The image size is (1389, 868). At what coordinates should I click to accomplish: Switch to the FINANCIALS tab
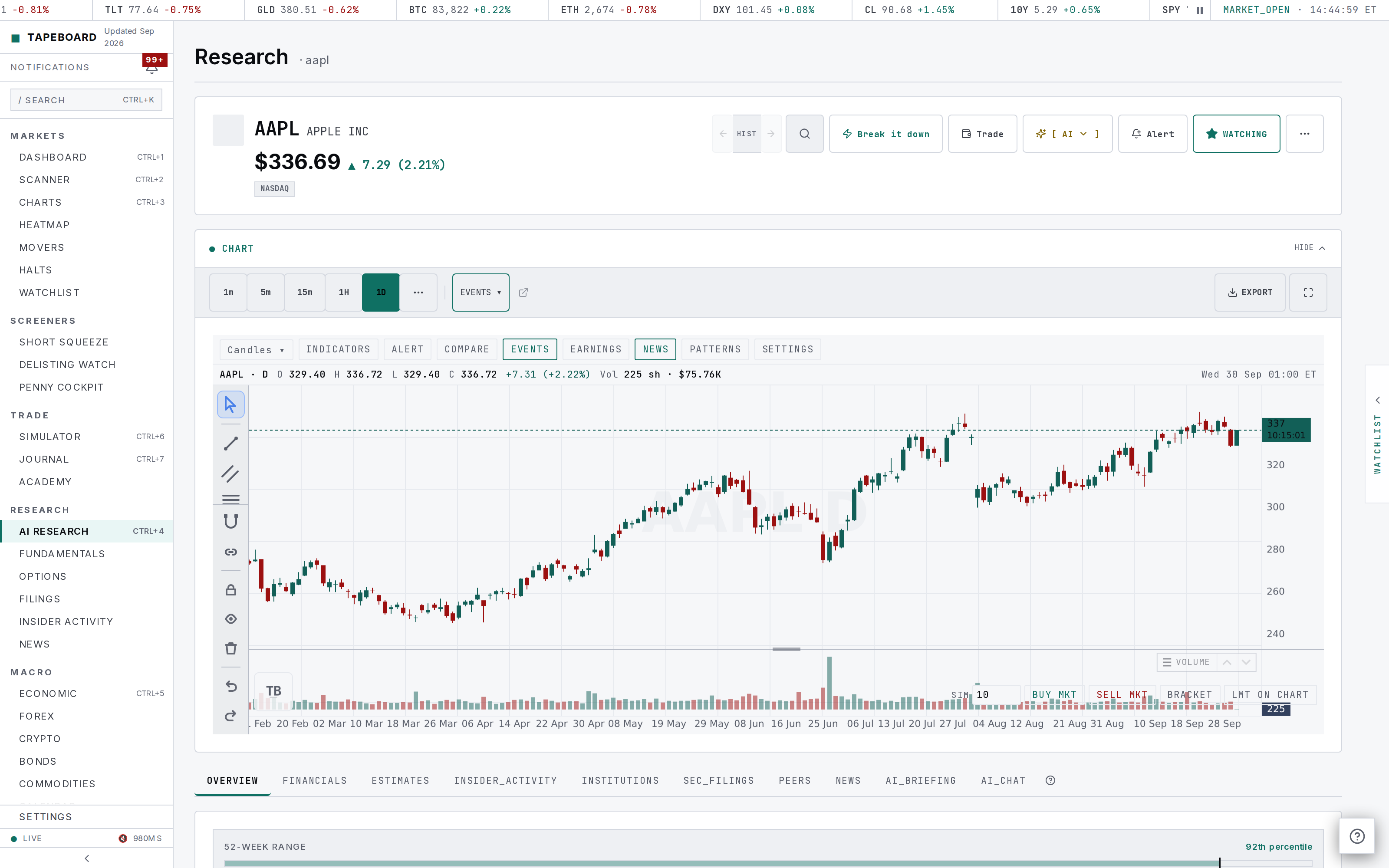click(x=315, y=781)
